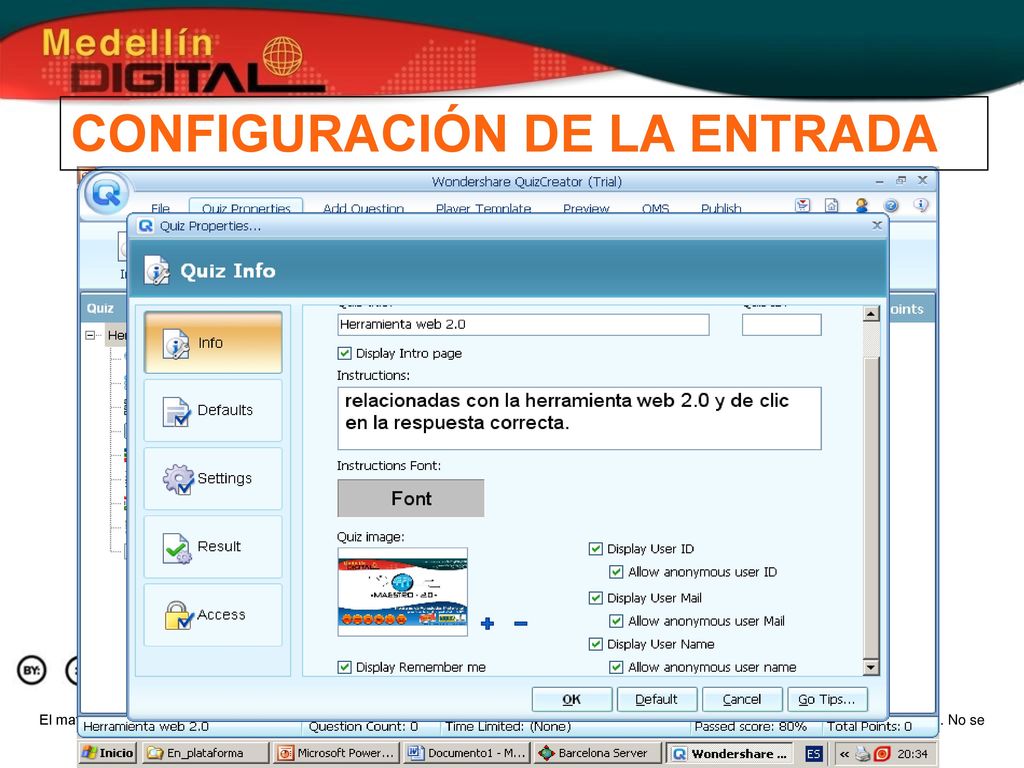
Task: Open the Settings gear section
Action: click(213, 479)
